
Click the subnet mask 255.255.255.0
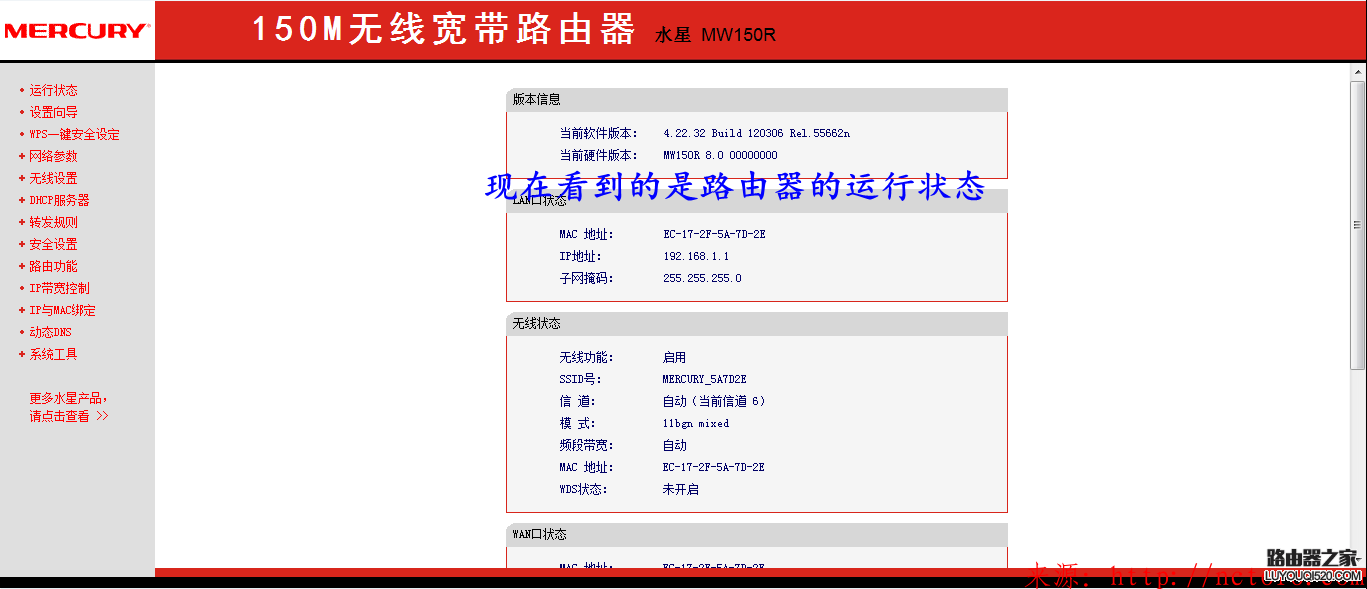coord(702,278)
